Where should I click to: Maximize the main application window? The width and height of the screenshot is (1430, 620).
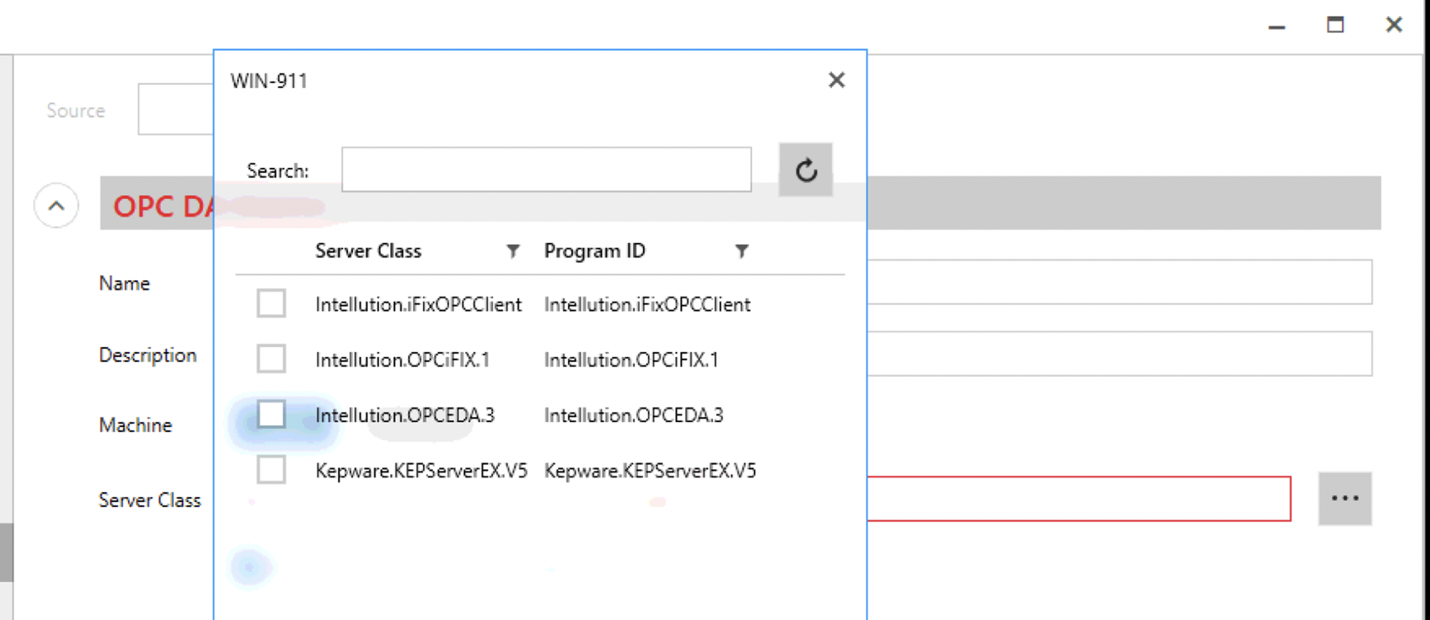[x=1335, y=25]
